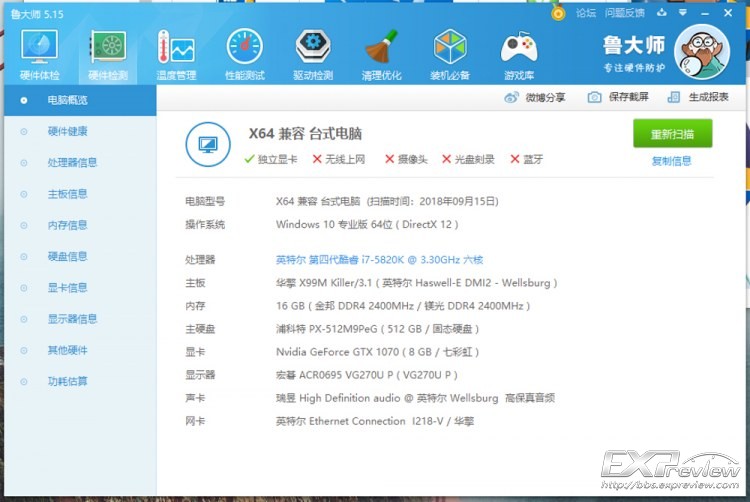The image size is (750, 502).
Task: Click the GeForce GTX 1070 text
Action: pyautogui.click(x=377, y=352)
